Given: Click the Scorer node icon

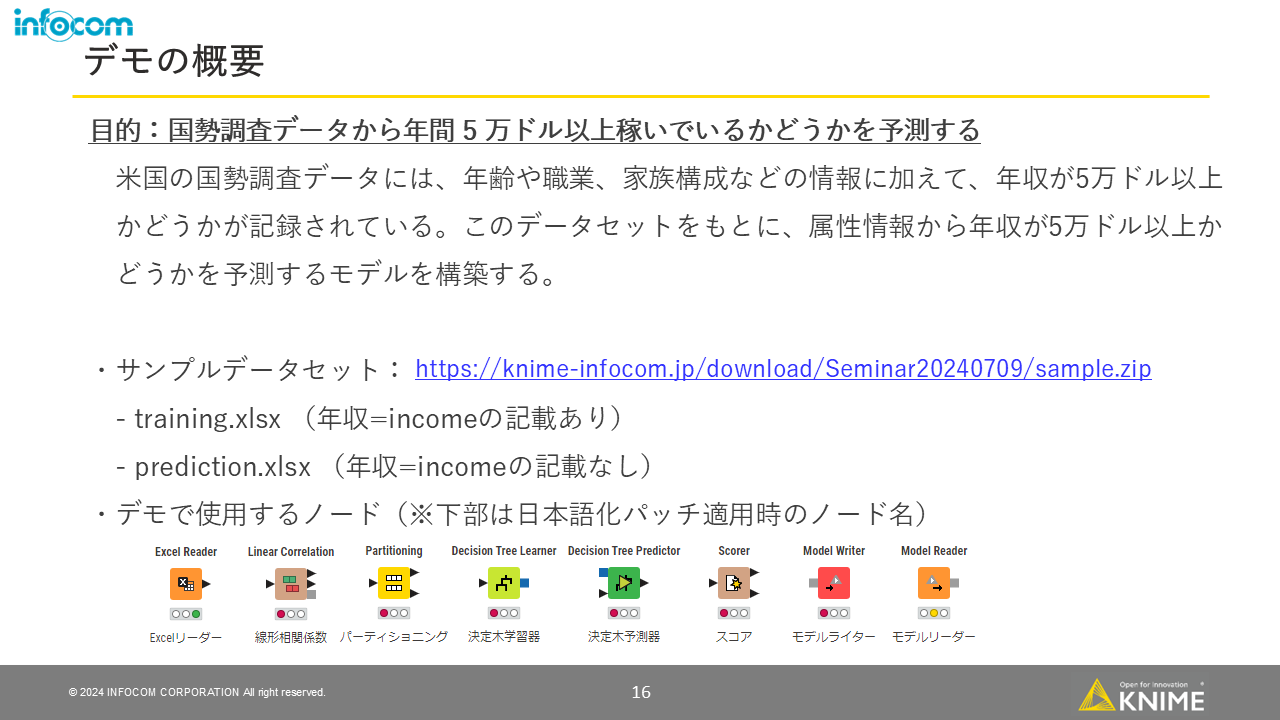Looking at the screenshot, I should (733, 583).
